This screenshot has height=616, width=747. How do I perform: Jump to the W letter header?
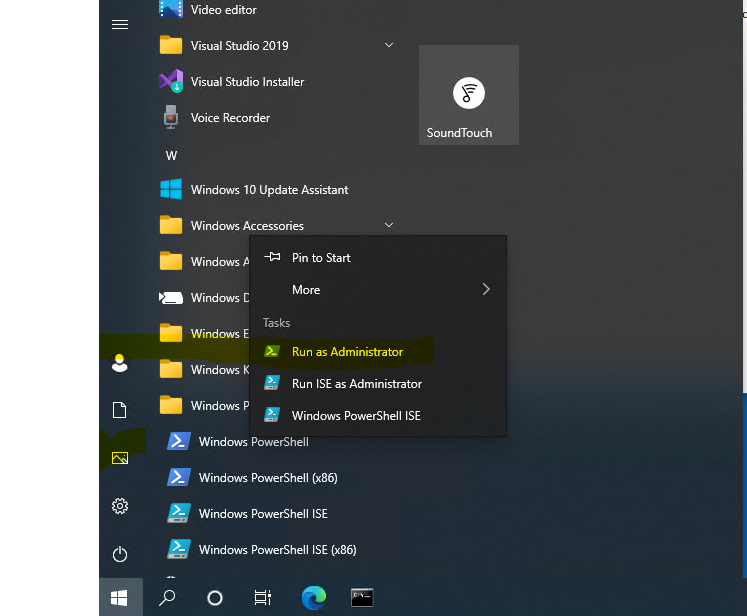coord(172,155)
